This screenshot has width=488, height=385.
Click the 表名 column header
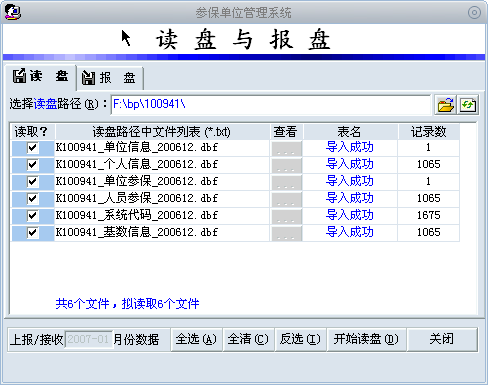pyautogui.click(x=350, y=132)
